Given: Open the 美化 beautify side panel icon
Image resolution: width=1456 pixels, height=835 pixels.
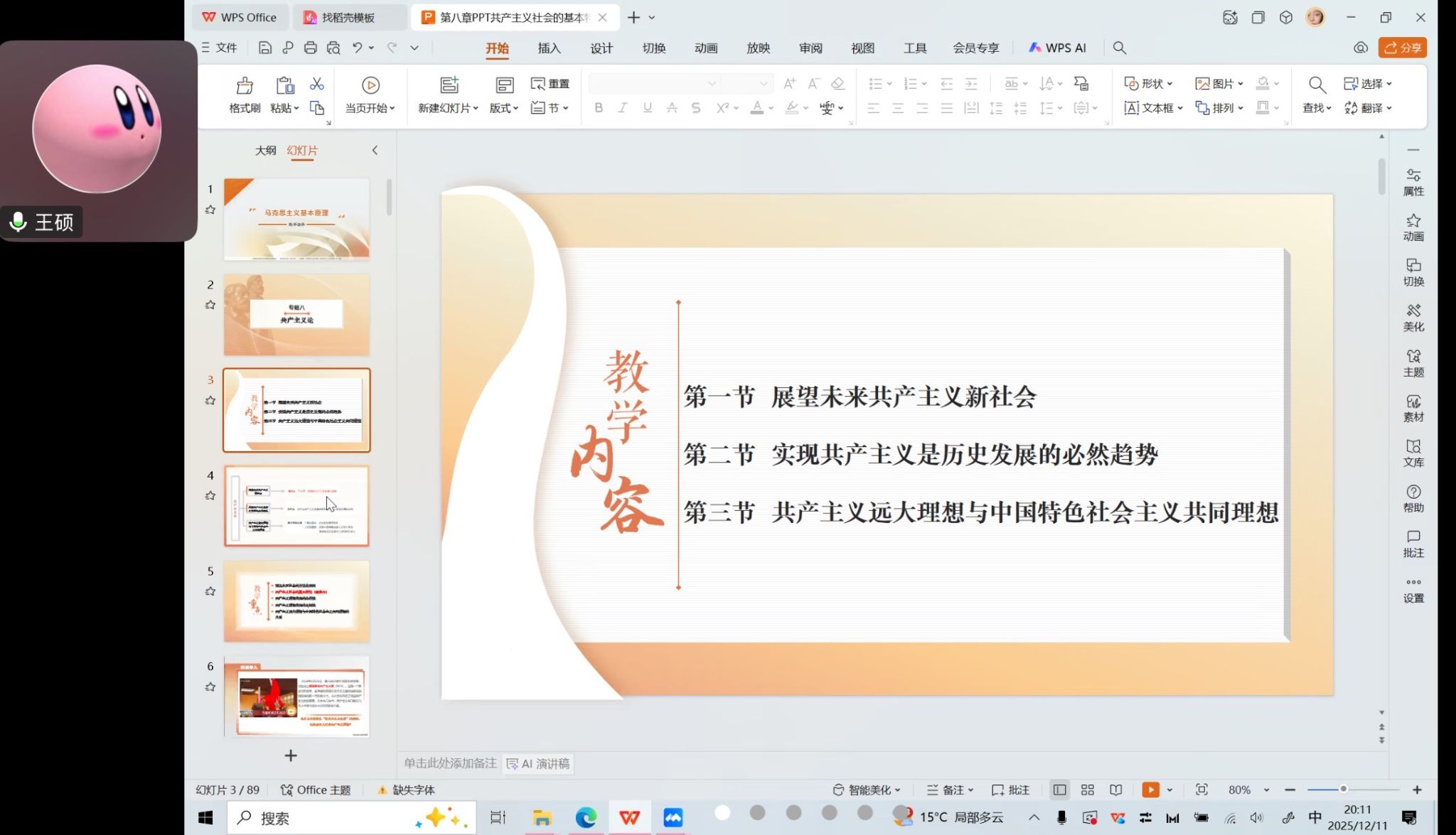Looking at the screenshot, I should pos(1413,317).
